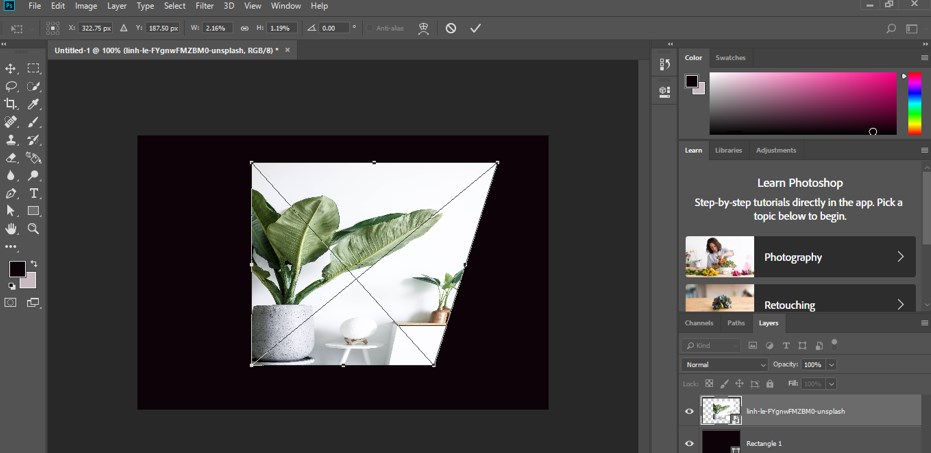Toggle lock transparent pixels
This screenshot has height=453, width=931.
tap(709, 384)
